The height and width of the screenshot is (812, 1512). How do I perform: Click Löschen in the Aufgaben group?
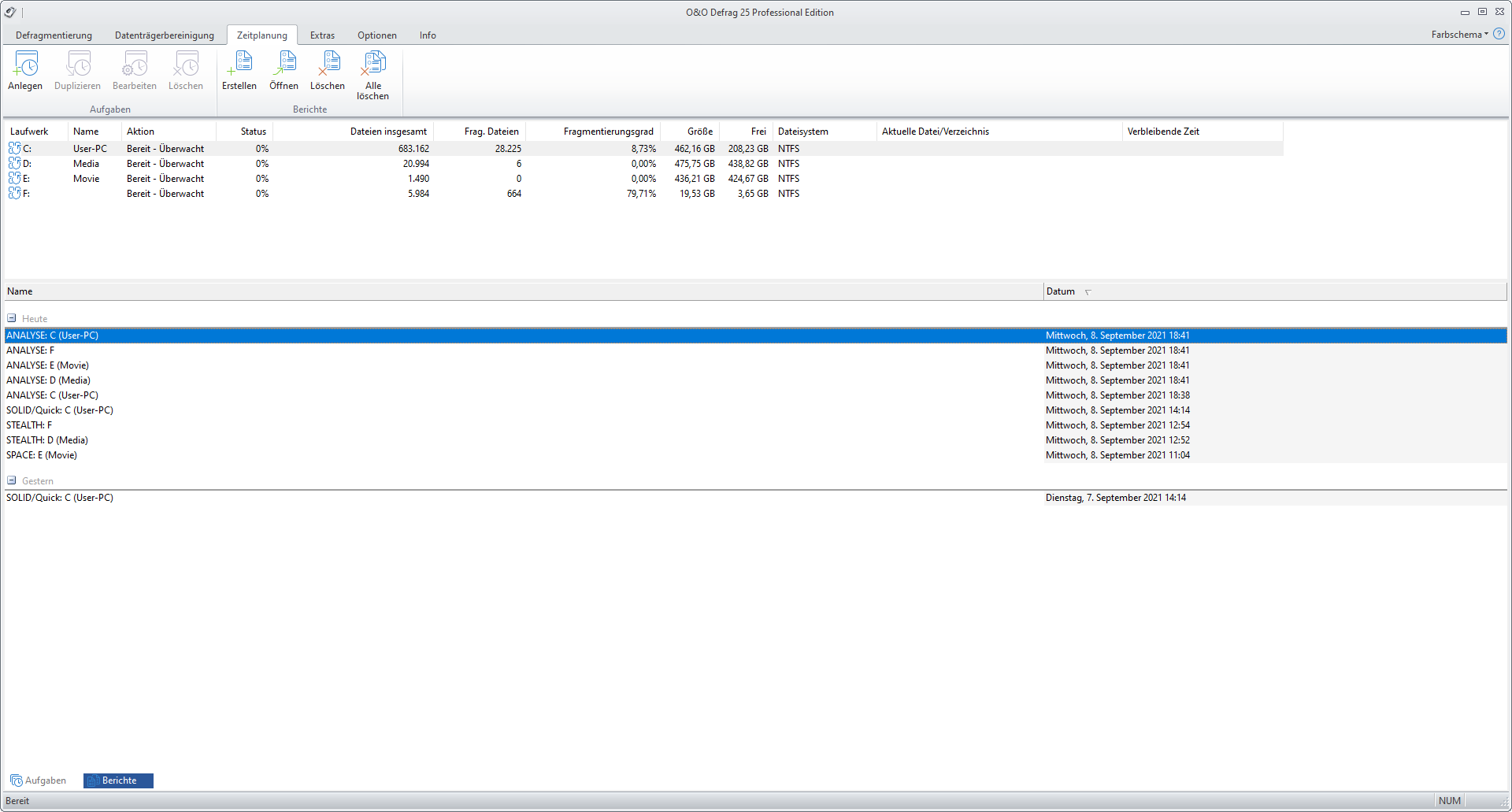186,71
